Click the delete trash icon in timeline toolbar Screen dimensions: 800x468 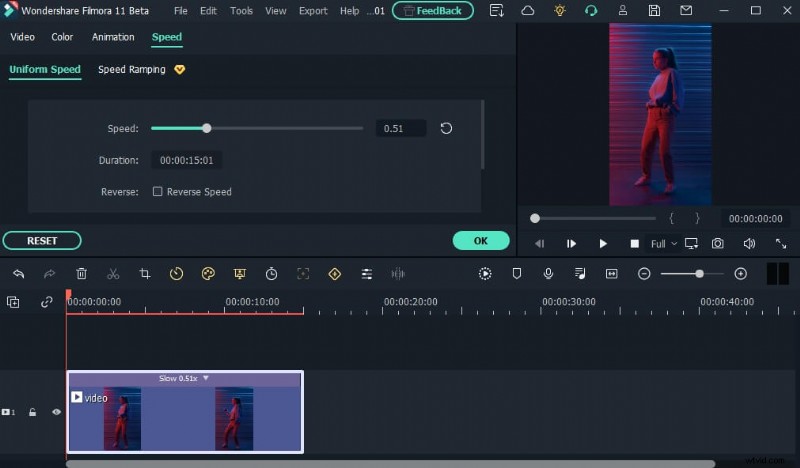pos(82,274)
